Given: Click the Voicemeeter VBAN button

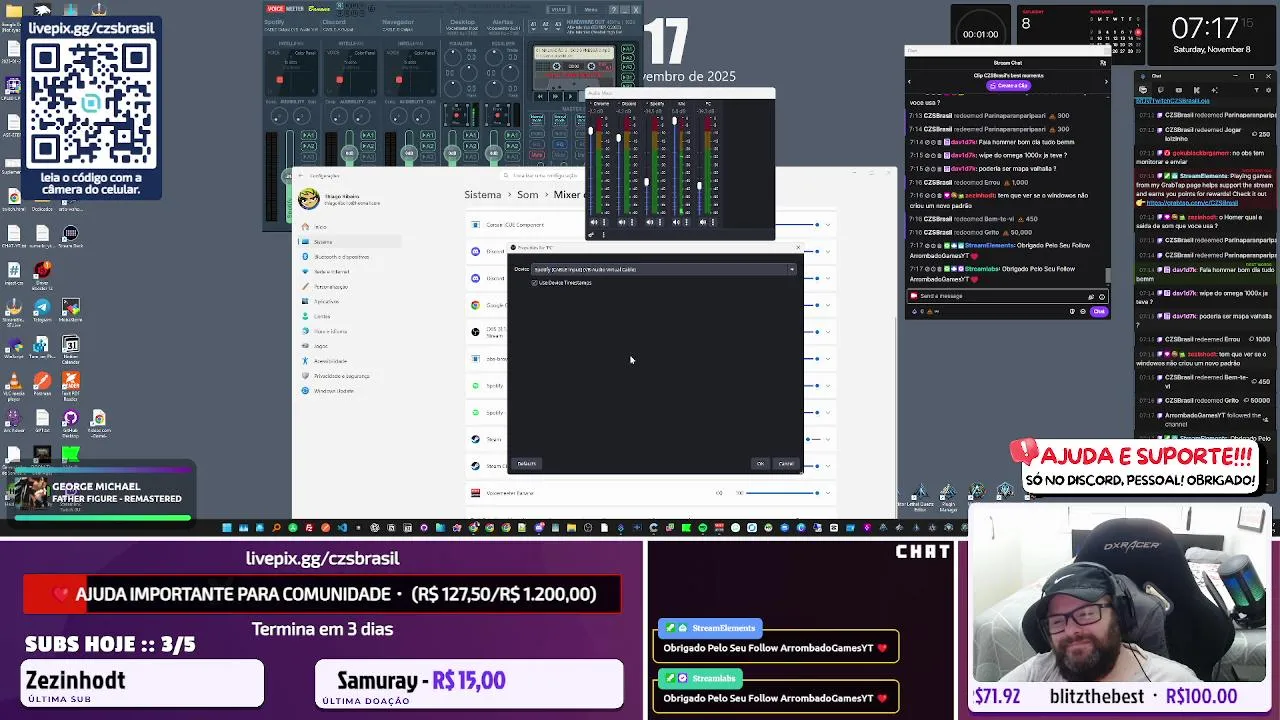Looking at the screenshot, I should point(558,9).
